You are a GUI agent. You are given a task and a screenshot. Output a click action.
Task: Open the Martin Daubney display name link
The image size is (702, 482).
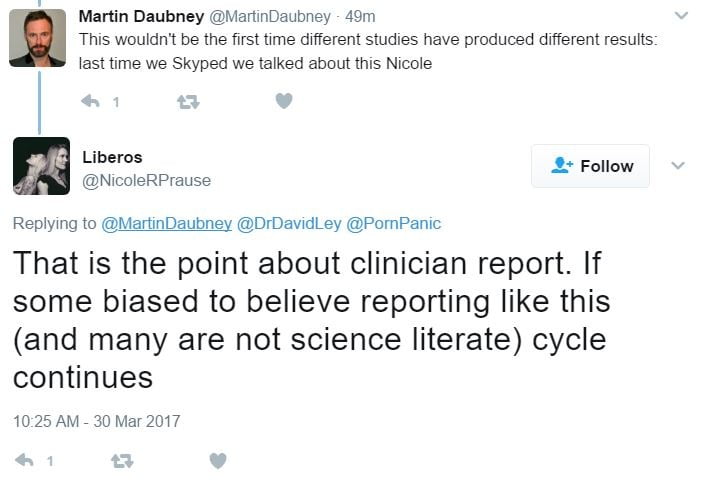click(x=139, y=17)
